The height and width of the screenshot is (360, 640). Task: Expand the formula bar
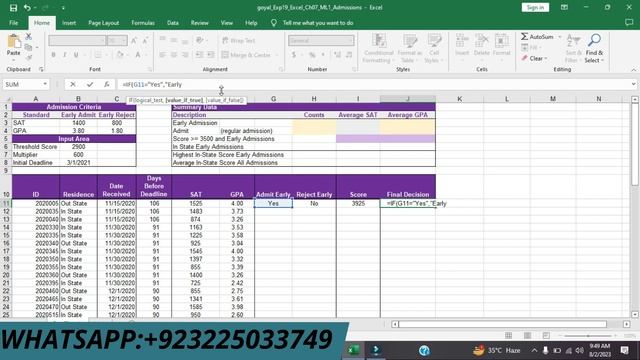pos(633,84)
